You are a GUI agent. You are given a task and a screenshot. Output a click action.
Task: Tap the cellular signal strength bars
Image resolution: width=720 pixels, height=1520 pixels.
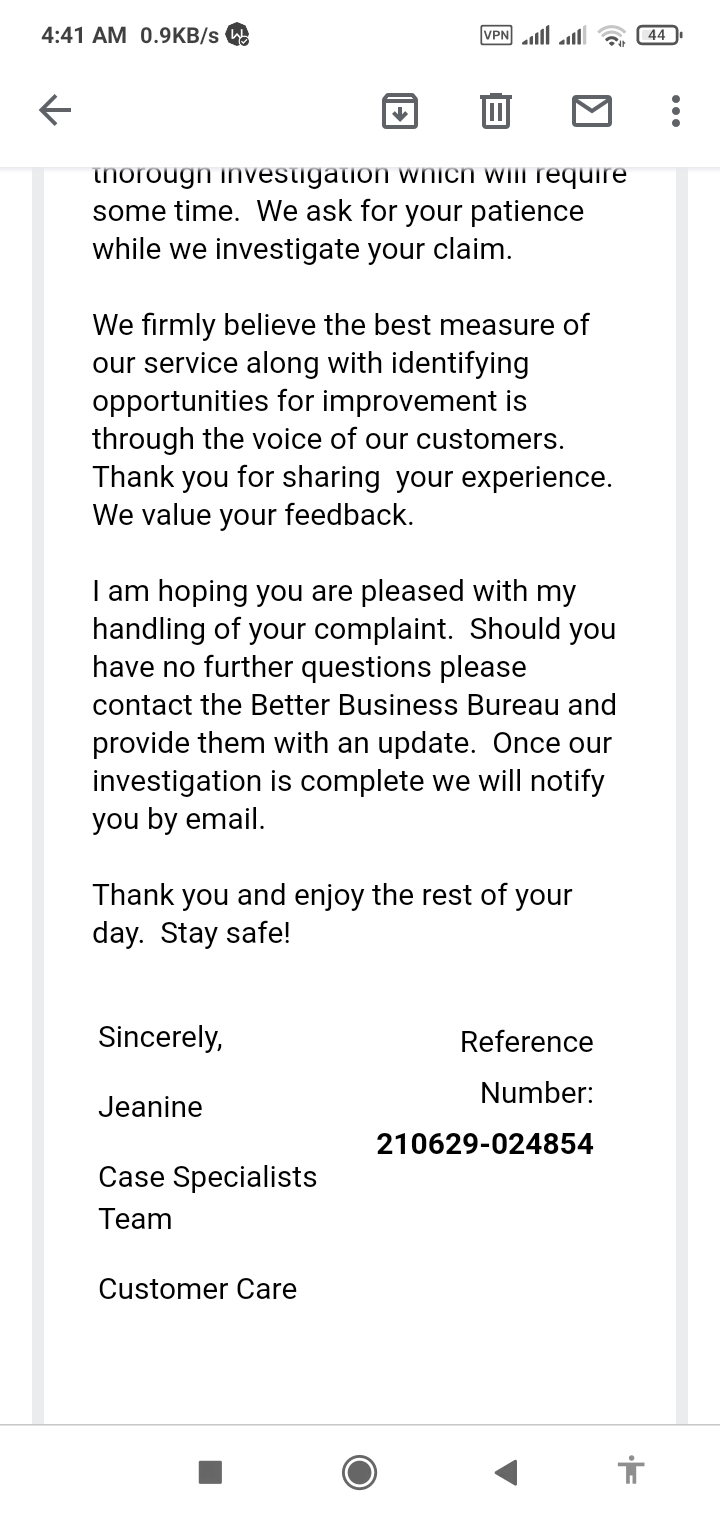[x=553, y=36]
